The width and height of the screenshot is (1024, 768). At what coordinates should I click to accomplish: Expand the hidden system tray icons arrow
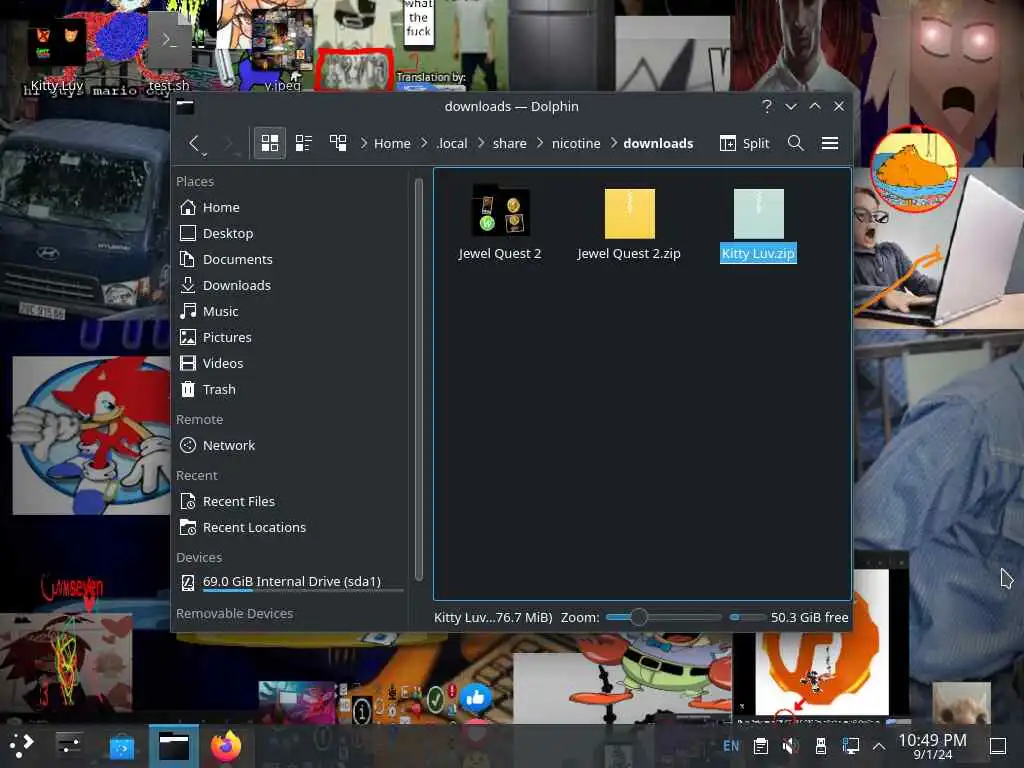879,746
